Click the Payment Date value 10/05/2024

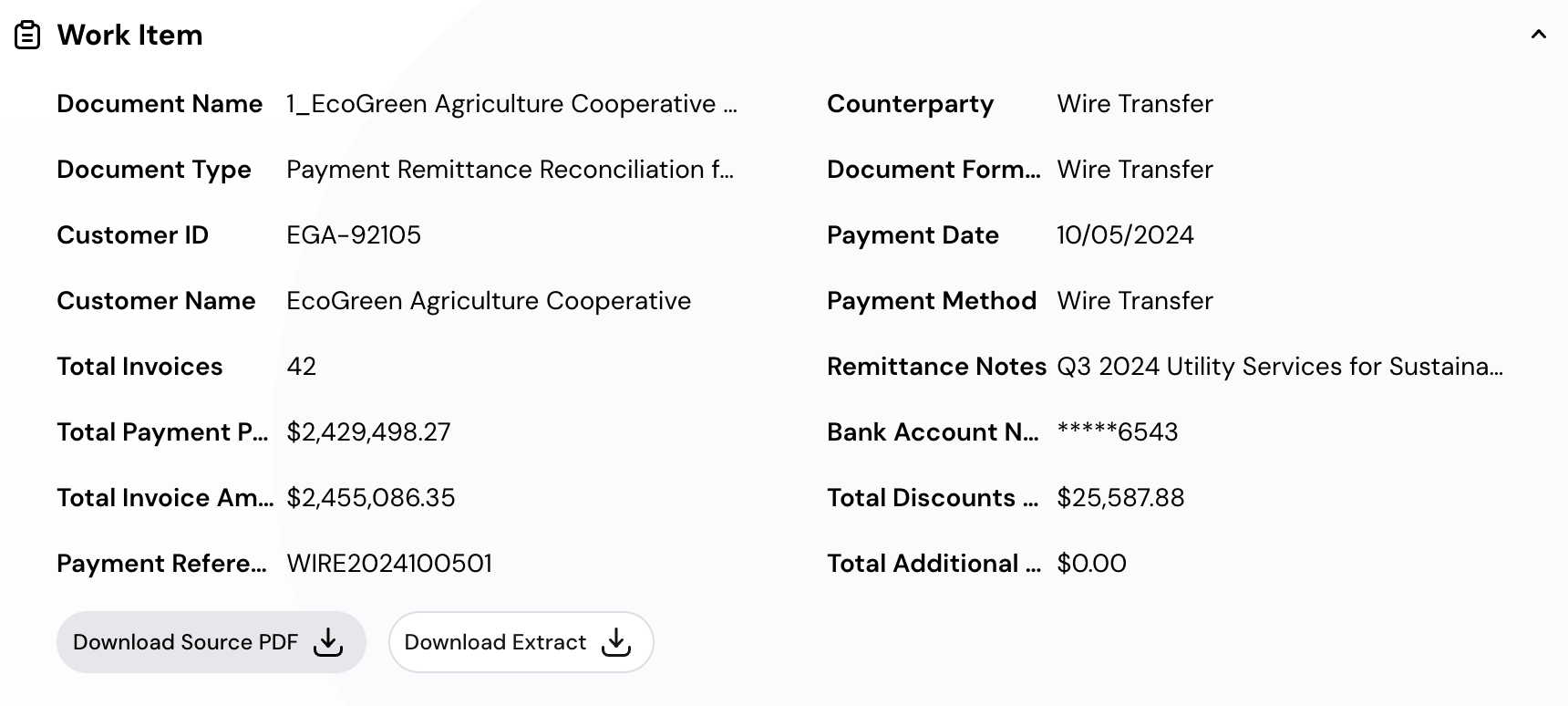tap(1125, 235)
